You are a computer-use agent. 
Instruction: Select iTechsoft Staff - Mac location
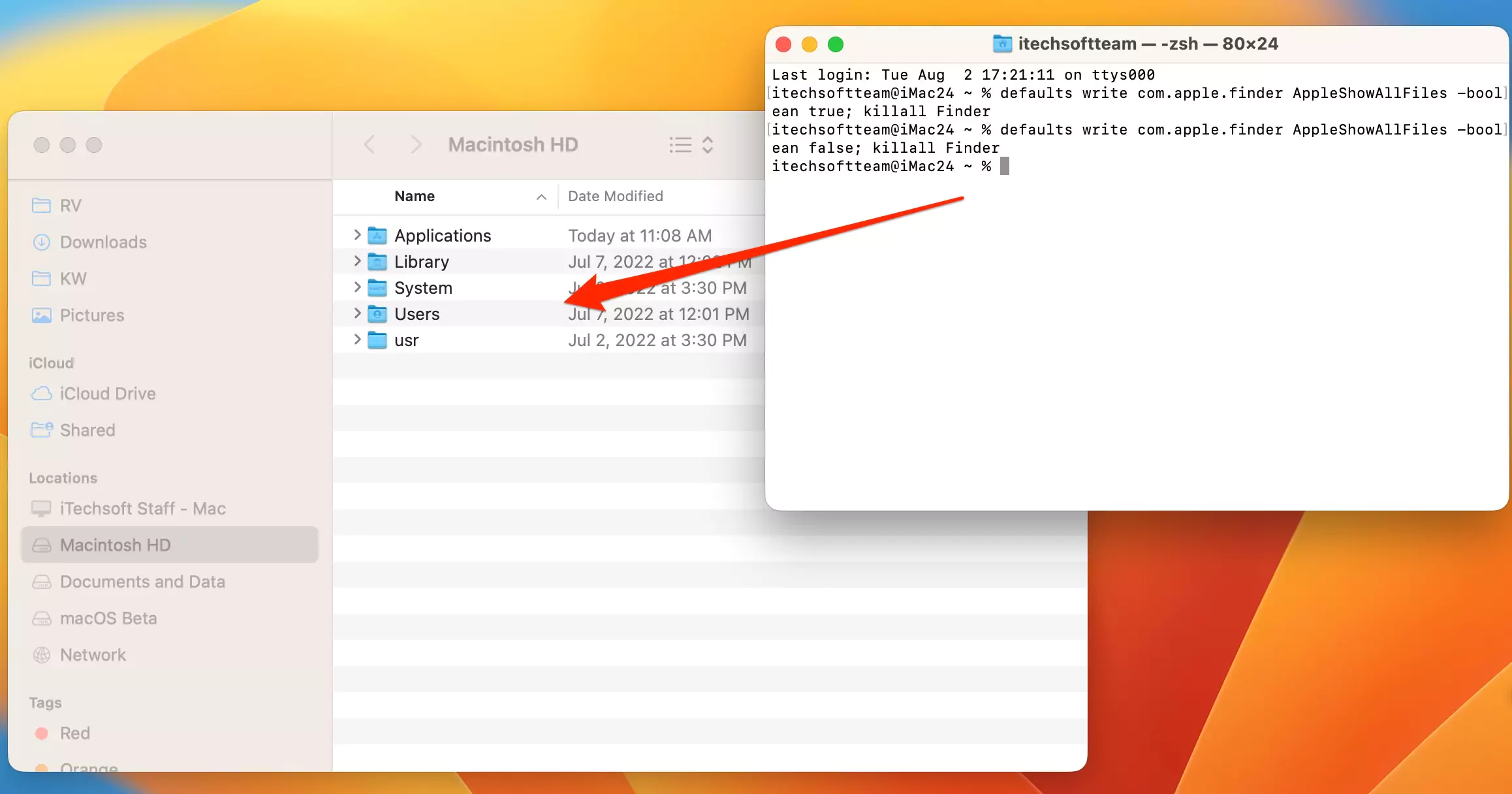(170, 509)
